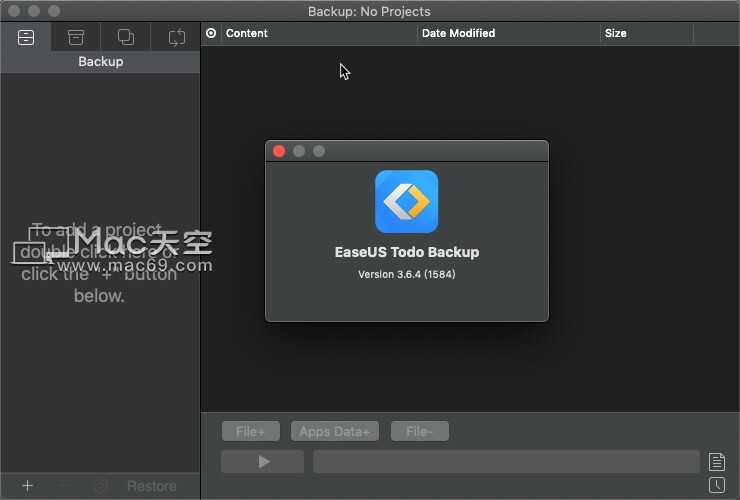Click the Version 3.6.4 (1584) text
Viewport: 740px width, 500px height.
click(x=406, y=274)
